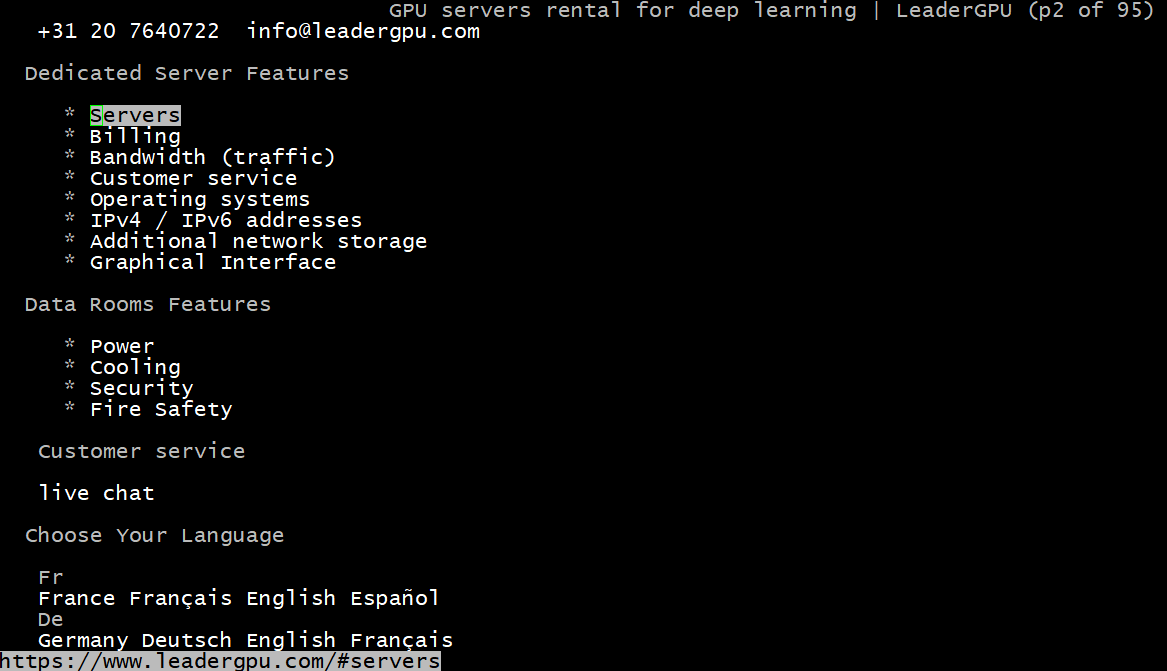Image resolution: width=1167 pixels, height=671 pixels.
Task: Choose Español in the France language row
Action: coord(395,598)
